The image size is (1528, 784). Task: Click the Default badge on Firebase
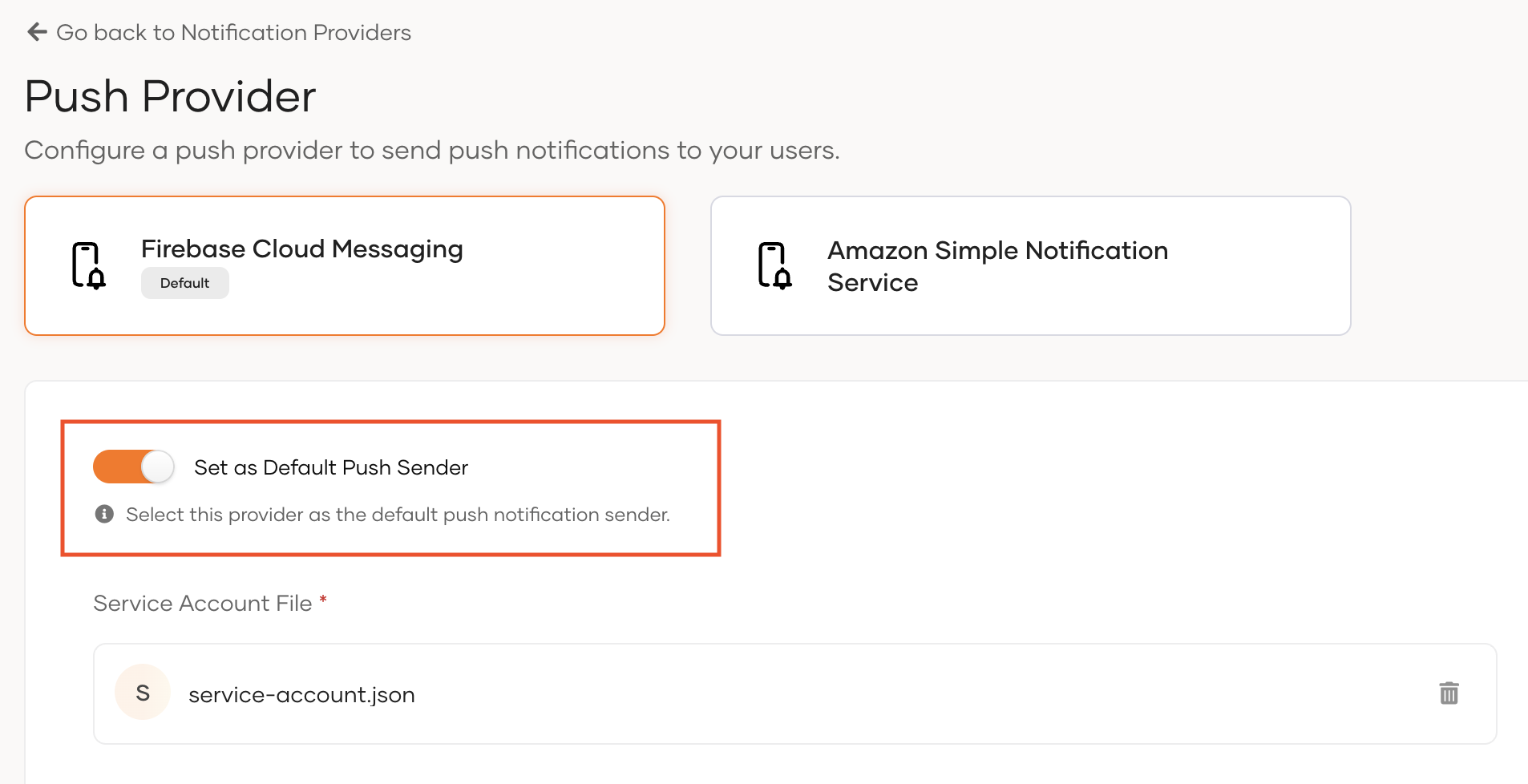(184, 283)
